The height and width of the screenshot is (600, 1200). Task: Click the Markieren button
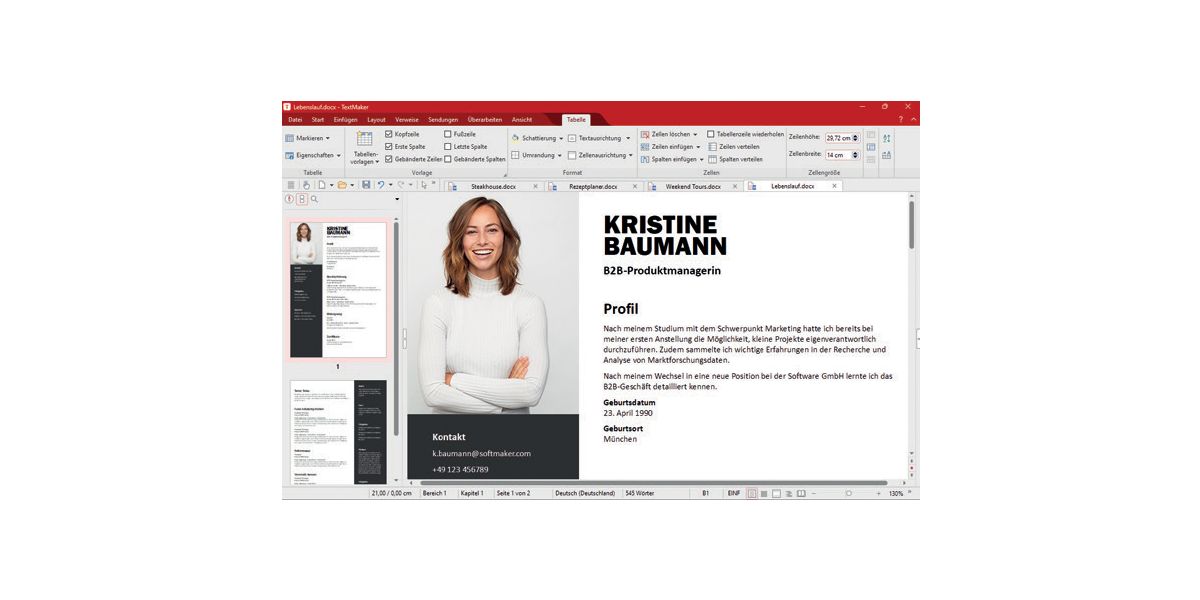(309, 138)
